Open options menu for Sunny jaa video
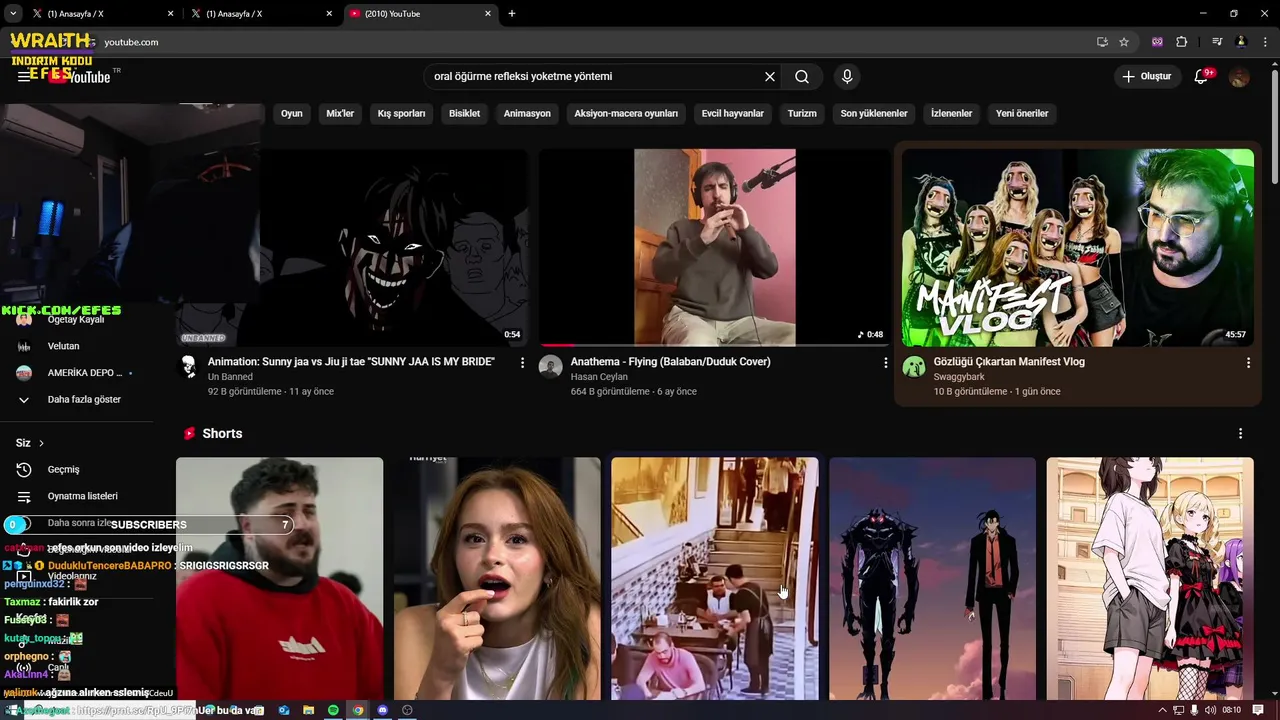 522,363
